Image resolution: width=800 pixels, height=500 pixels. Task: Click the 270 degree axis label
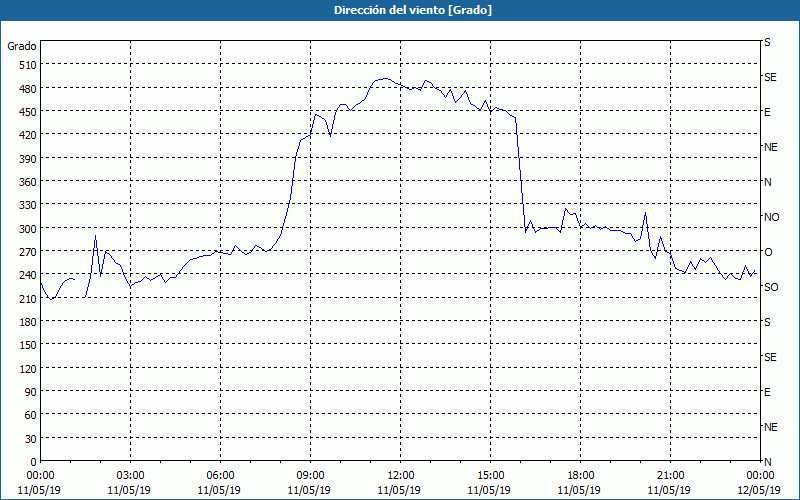[29, 252]
